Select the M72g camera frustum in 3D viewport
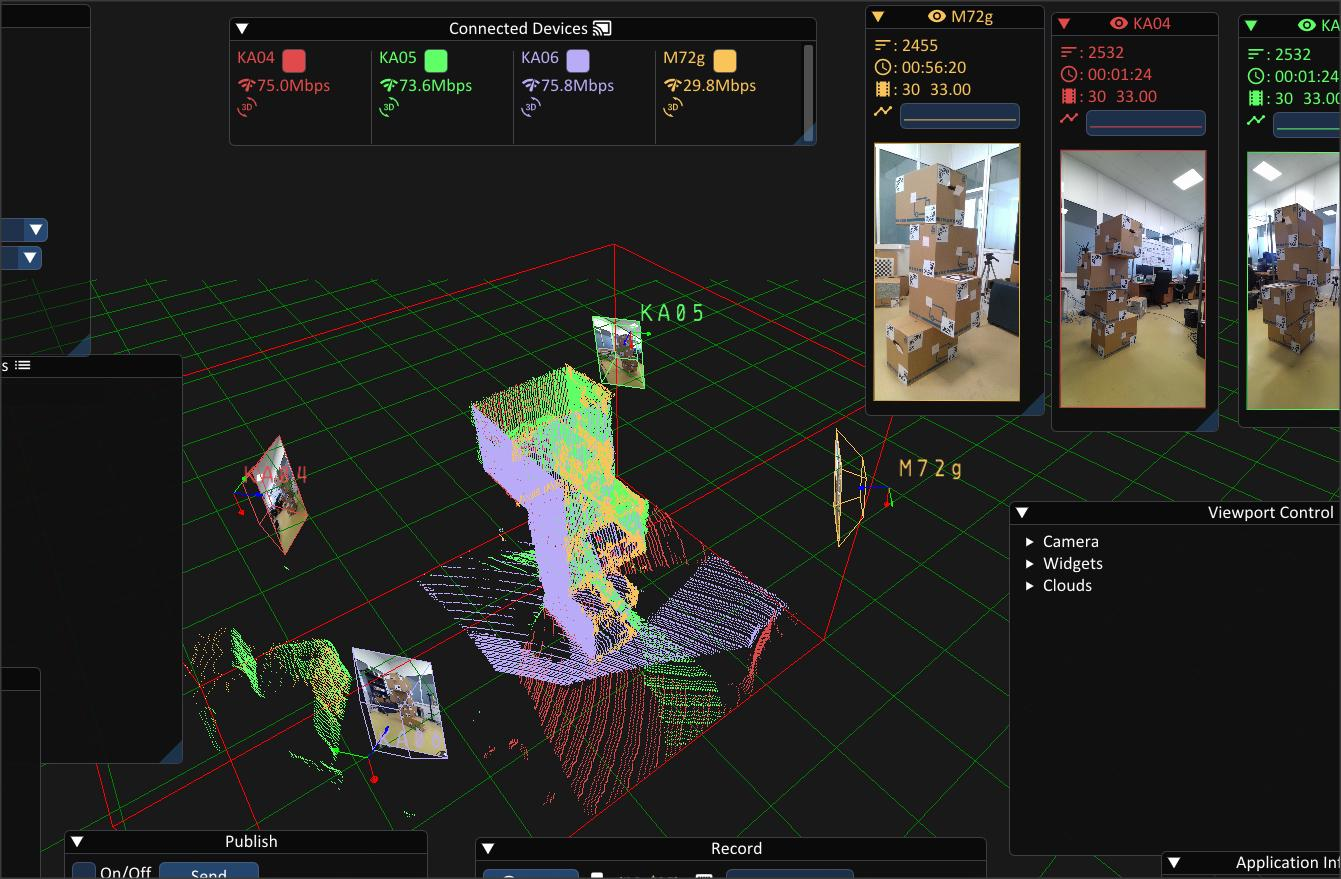This screenshot has height=879, width=1341. tap(851, 487)
